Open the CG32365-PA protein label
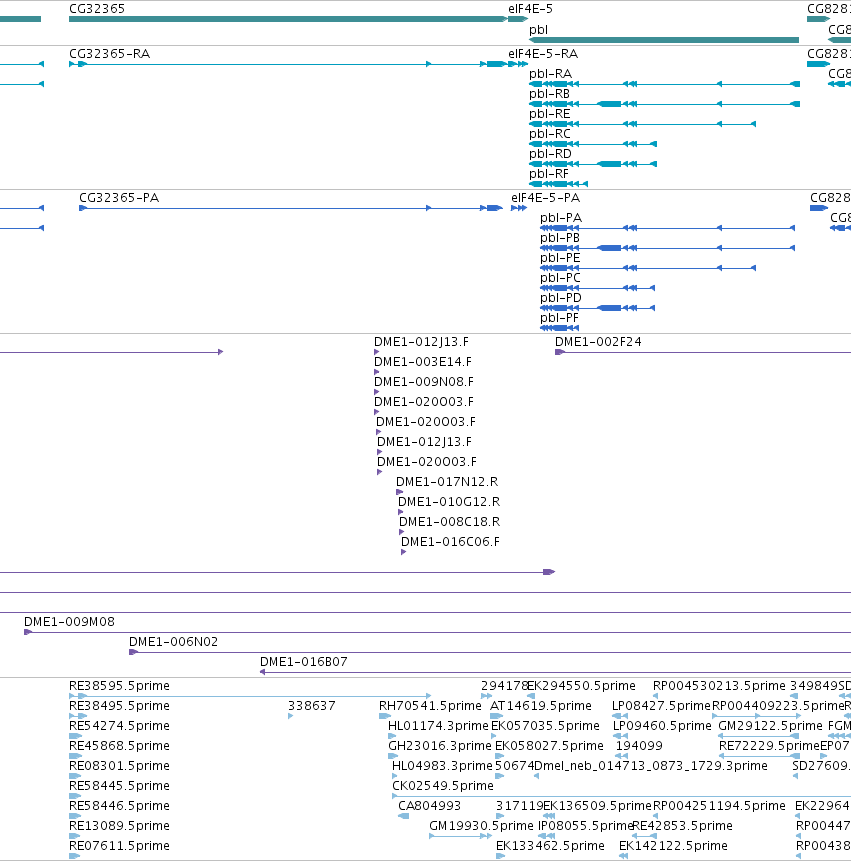 click(x=119, y=198)
